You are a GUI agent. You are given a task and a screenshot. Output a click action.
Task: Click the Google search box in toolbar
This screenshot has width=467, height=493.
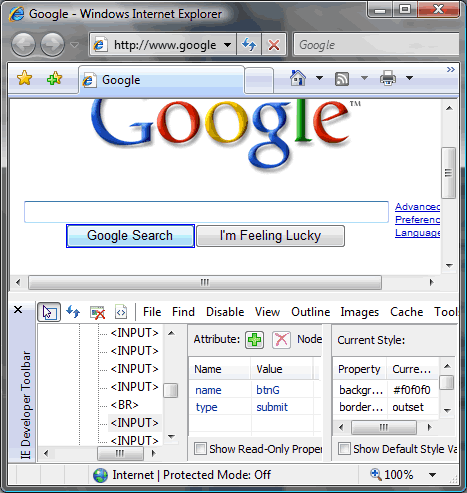coord(376,44)
